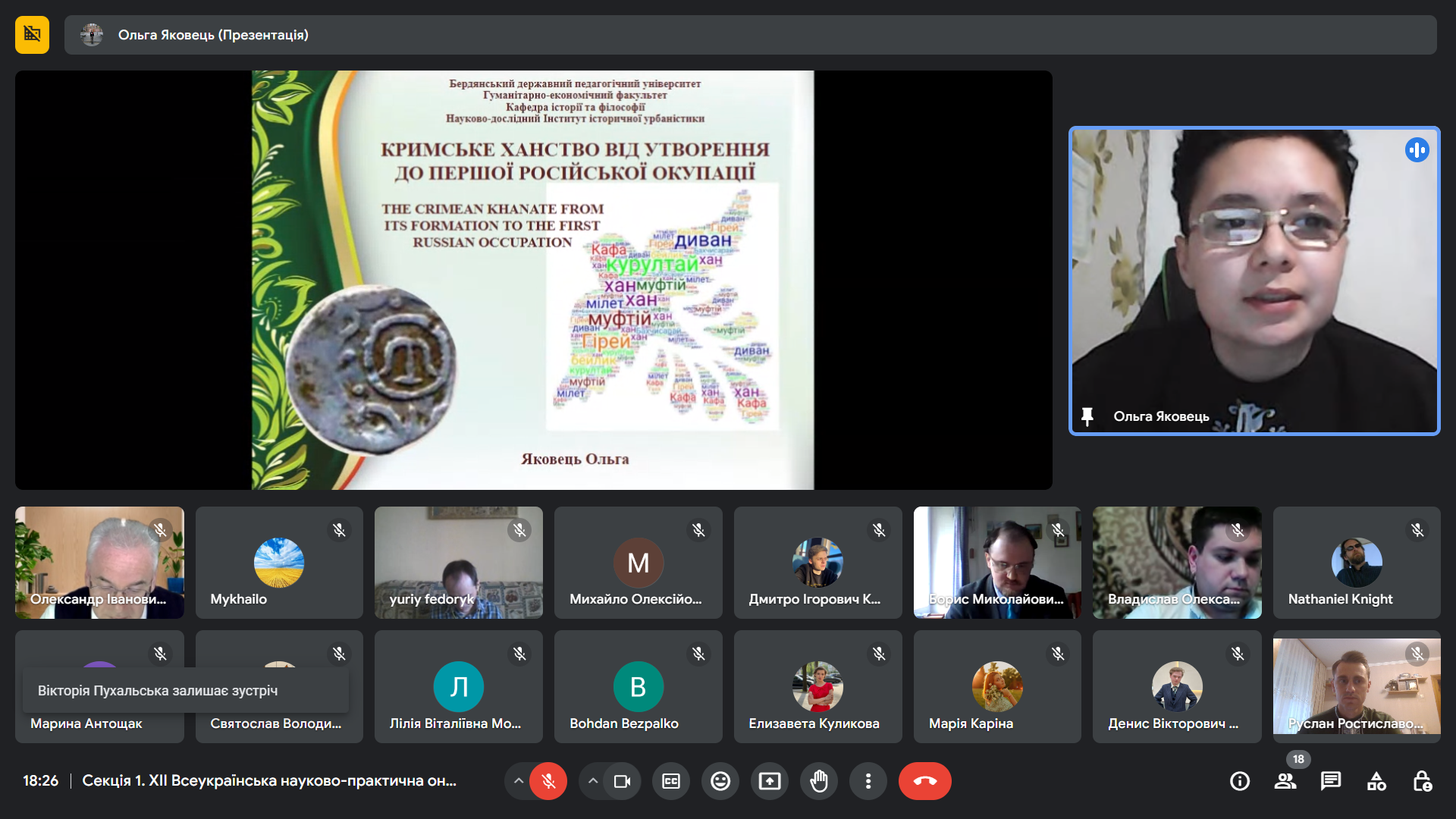Expand audio settings arrow beside microphone

pyautogui.click(x=518, y=781)
